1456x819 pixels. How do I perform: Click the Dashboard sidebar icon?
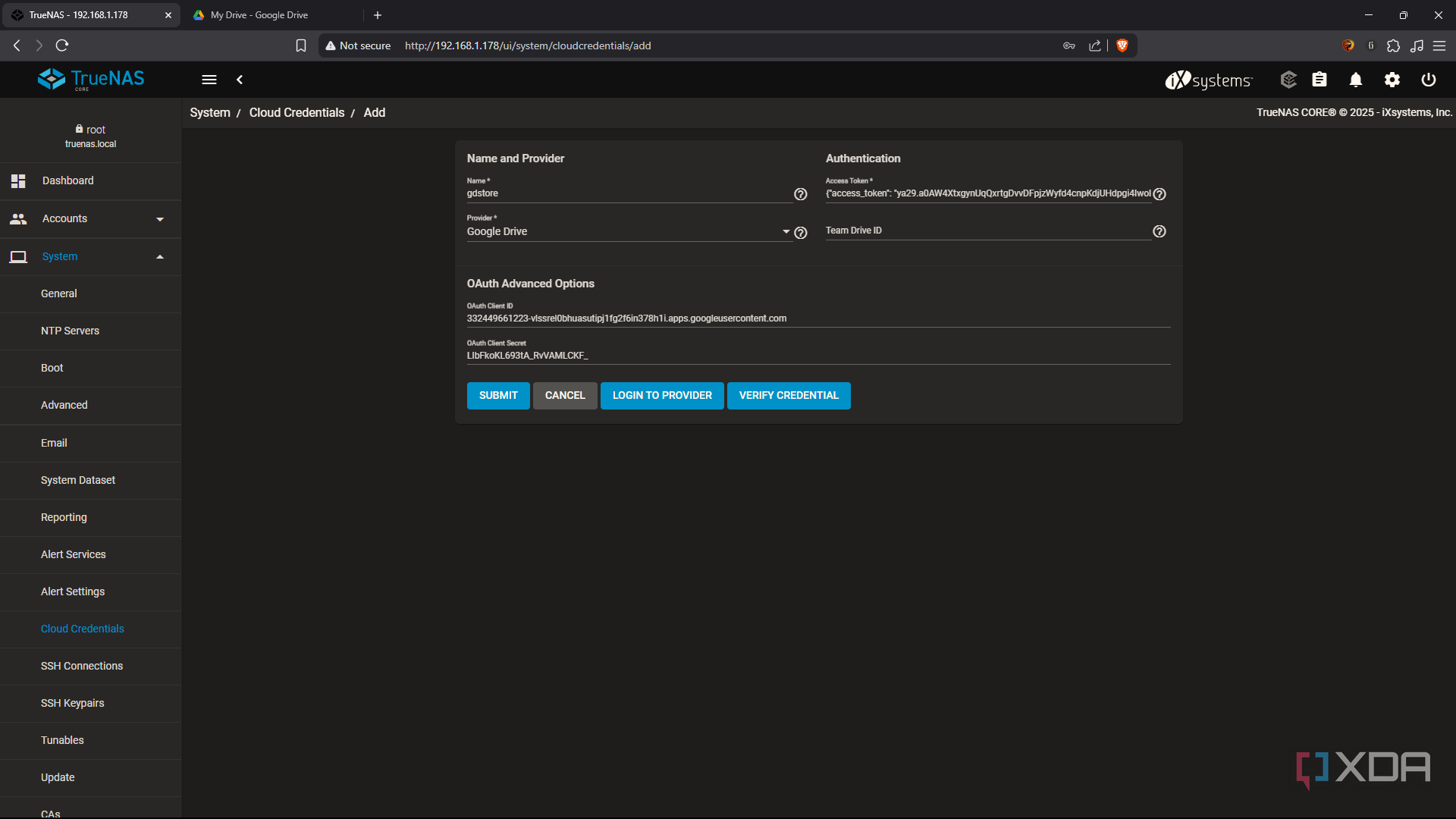tap(18, 180)
